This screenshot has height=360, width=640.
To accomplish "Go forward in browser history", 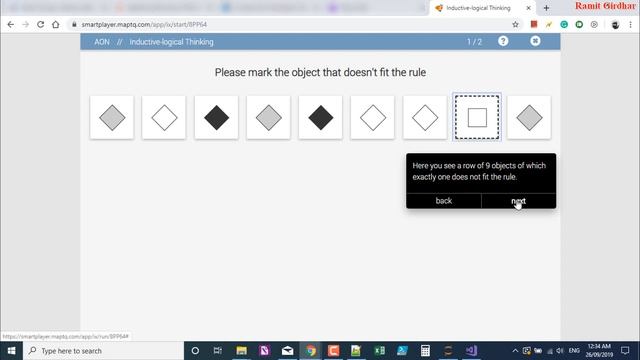I will [x=25, y=24].
